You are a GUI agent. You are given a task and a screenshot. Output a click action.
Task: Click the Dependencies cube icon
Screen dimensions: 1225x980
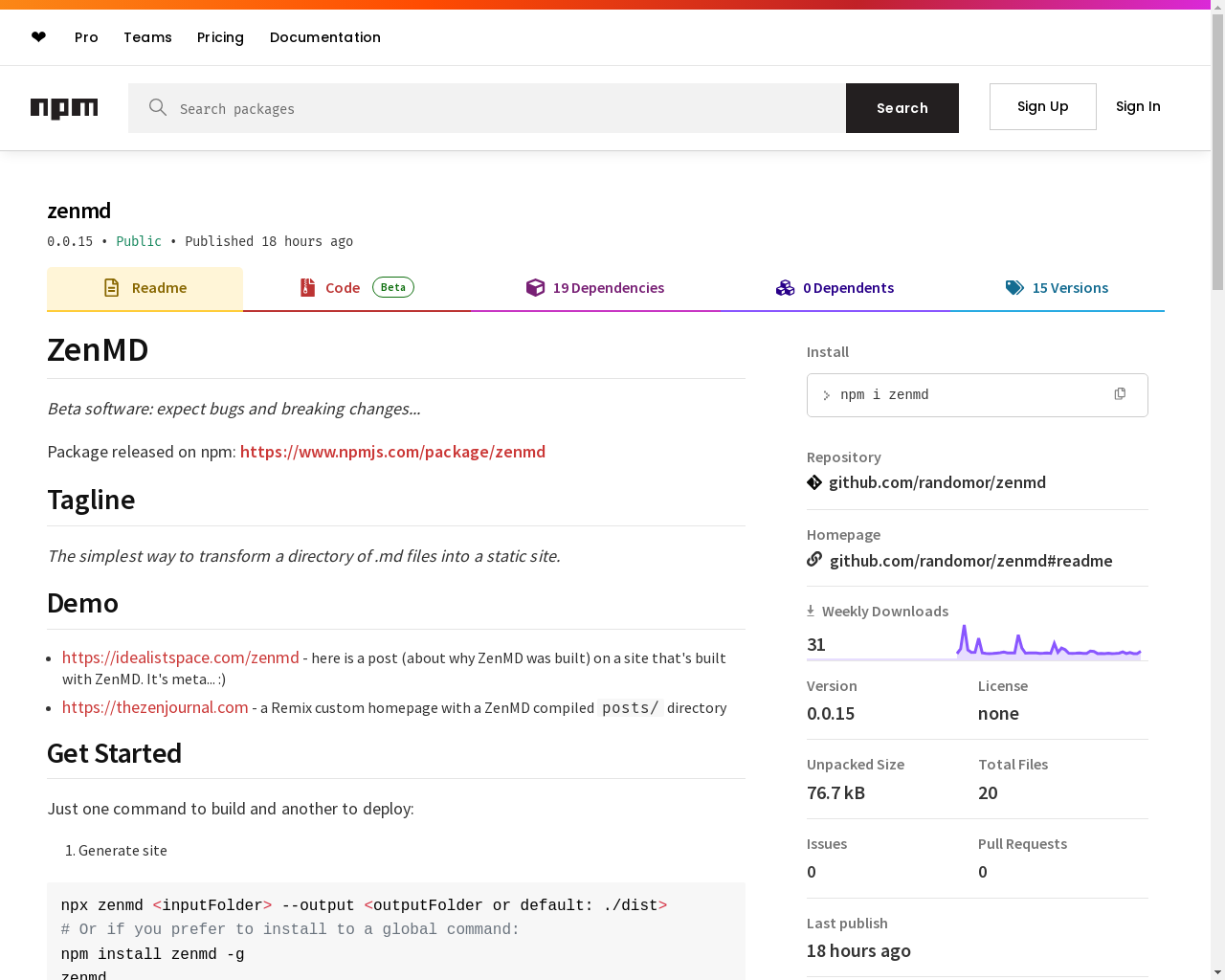(535, 287)
